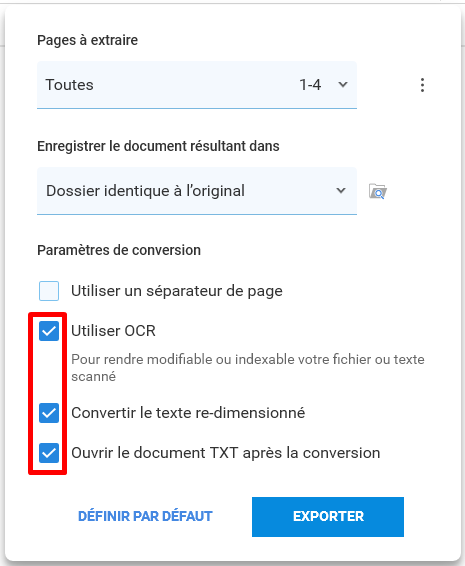465x566 pixels.
Task: Open the three-dot more options menu
Action: [422, 85]
